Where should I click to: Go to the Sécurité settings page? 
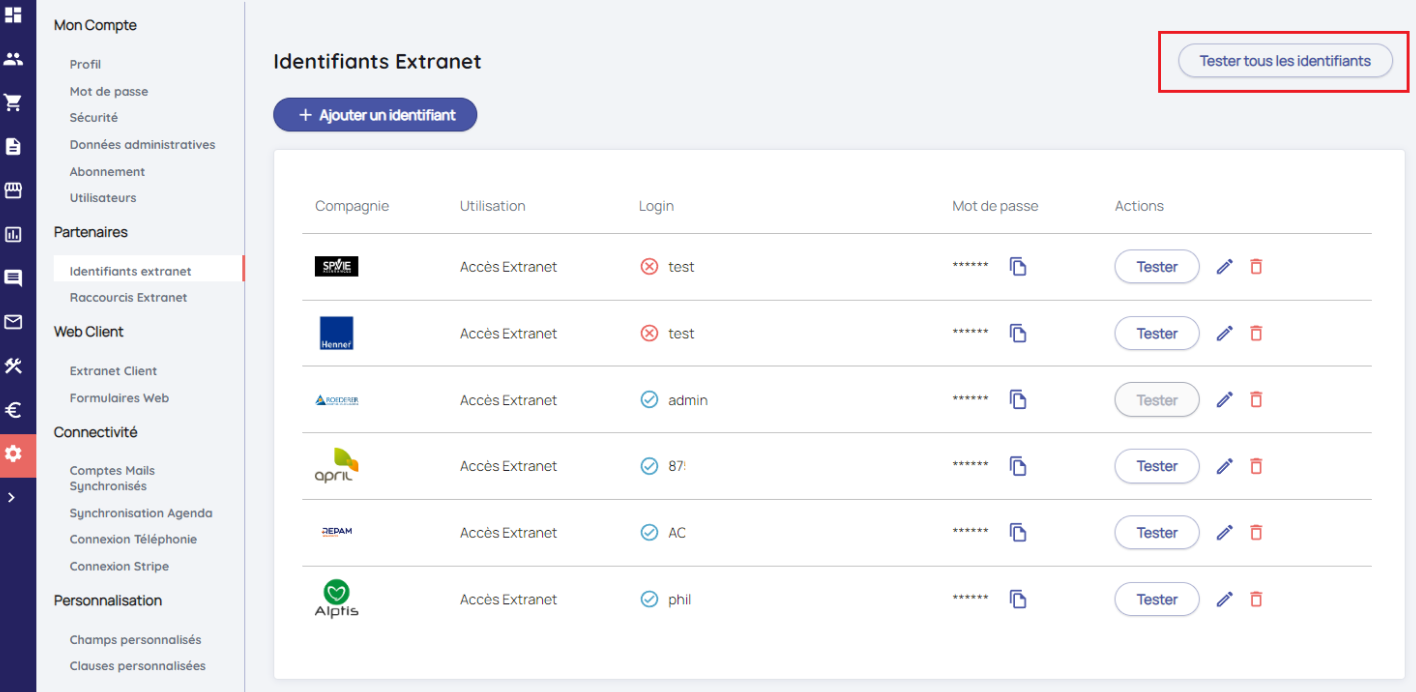tap(94, 118)
